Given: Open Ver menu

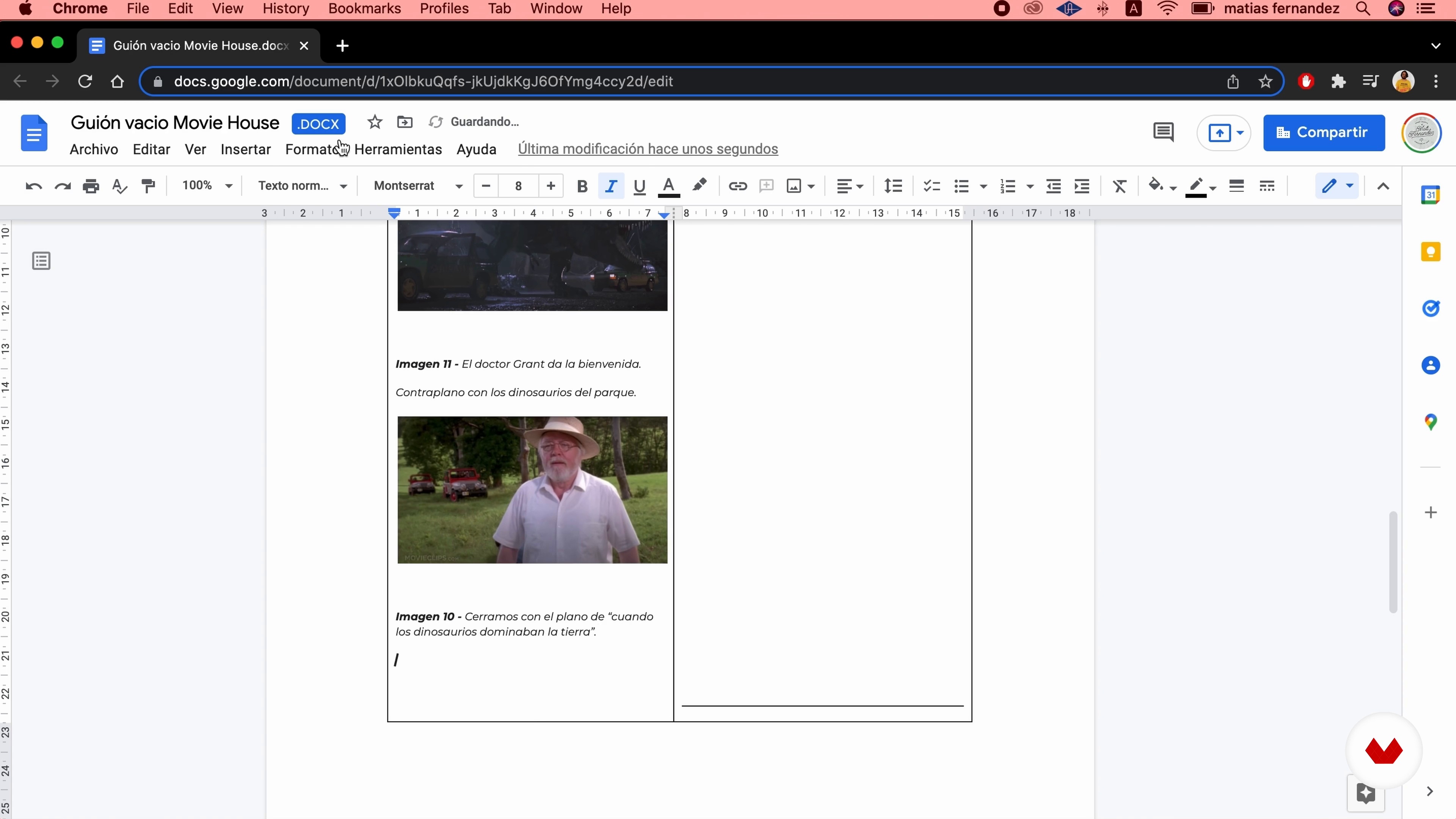Looking at the screenshot, I should click(x=195, y=149).
